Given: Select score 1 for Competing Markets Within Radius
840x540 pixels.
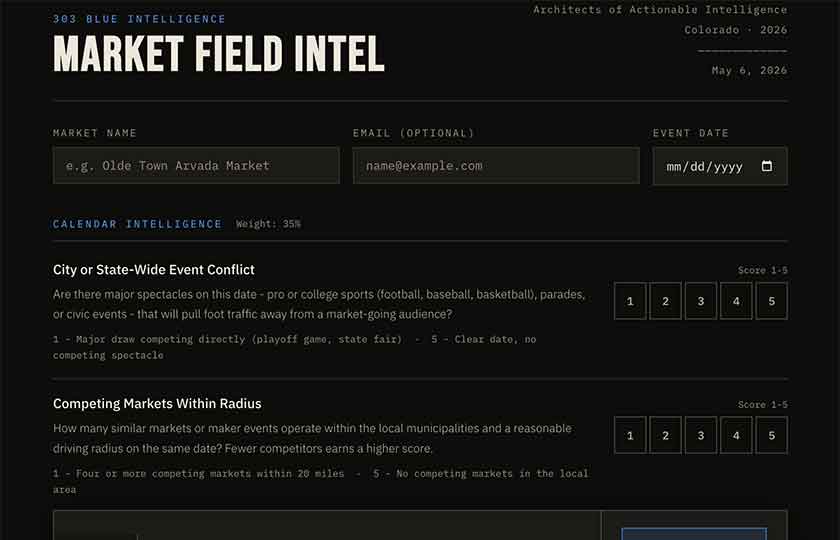Looking at the screenshot, I should tap(630, 435).
